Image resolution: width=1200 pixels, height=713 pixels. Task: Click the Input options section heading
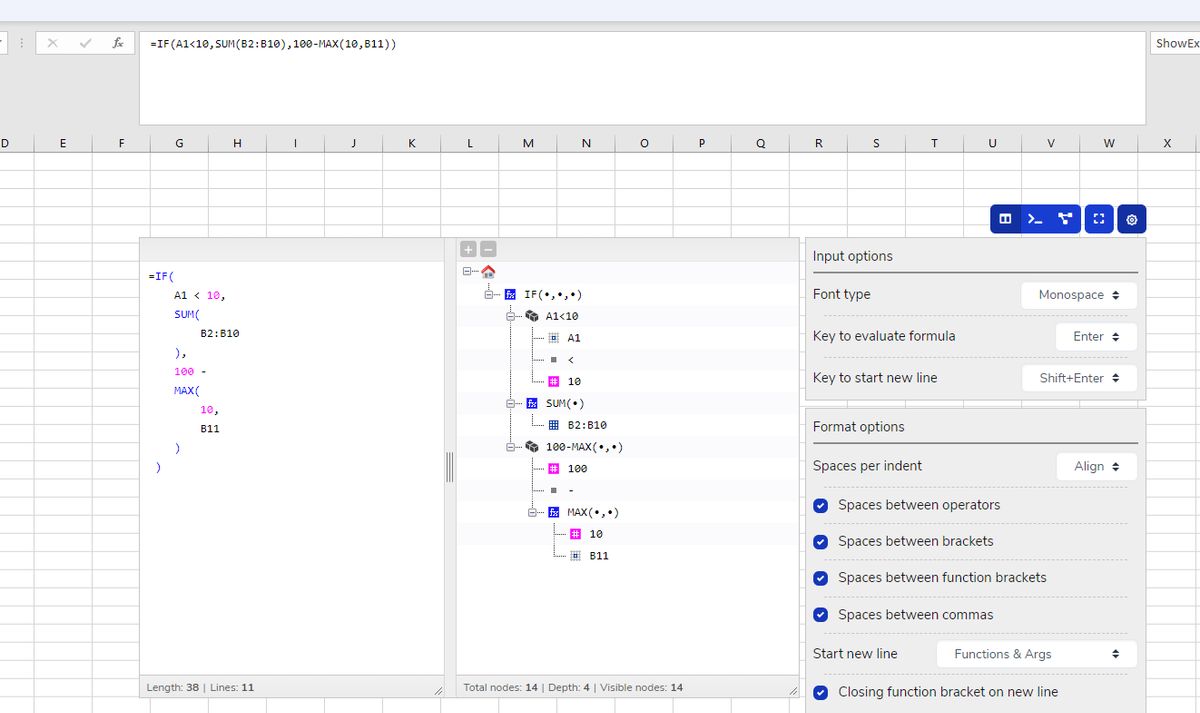[853, 256]
